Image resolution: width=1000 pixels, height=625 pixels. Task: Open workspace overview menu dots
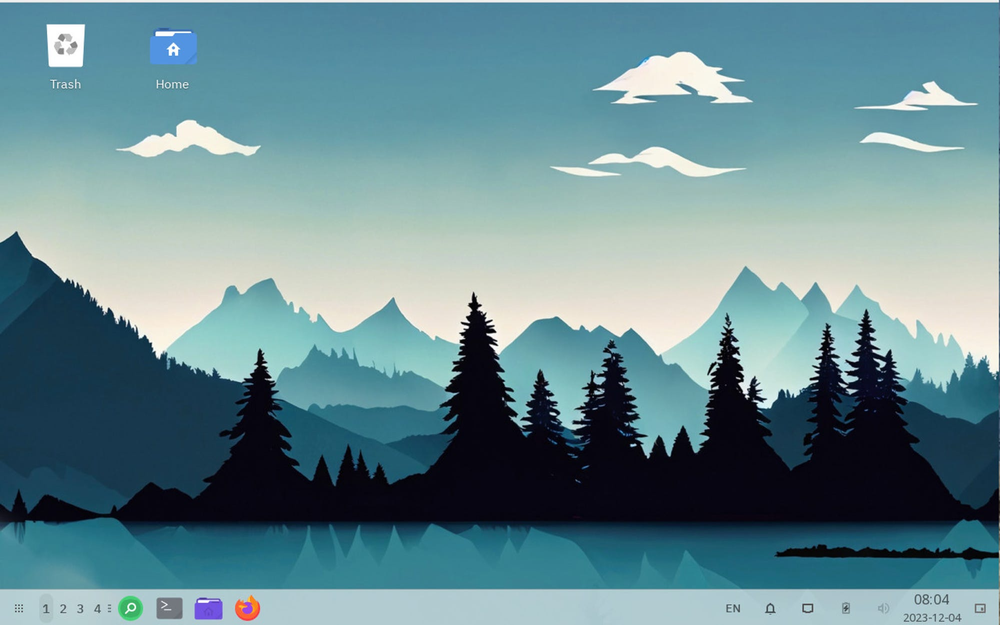[x=110, y=609]
